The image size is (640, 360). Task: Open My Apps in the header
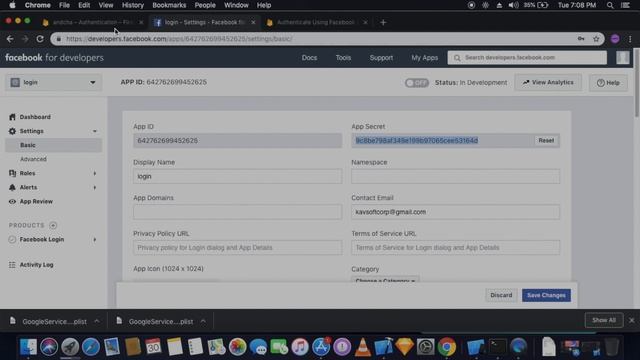pyautogui.click(x=424, y=58)
